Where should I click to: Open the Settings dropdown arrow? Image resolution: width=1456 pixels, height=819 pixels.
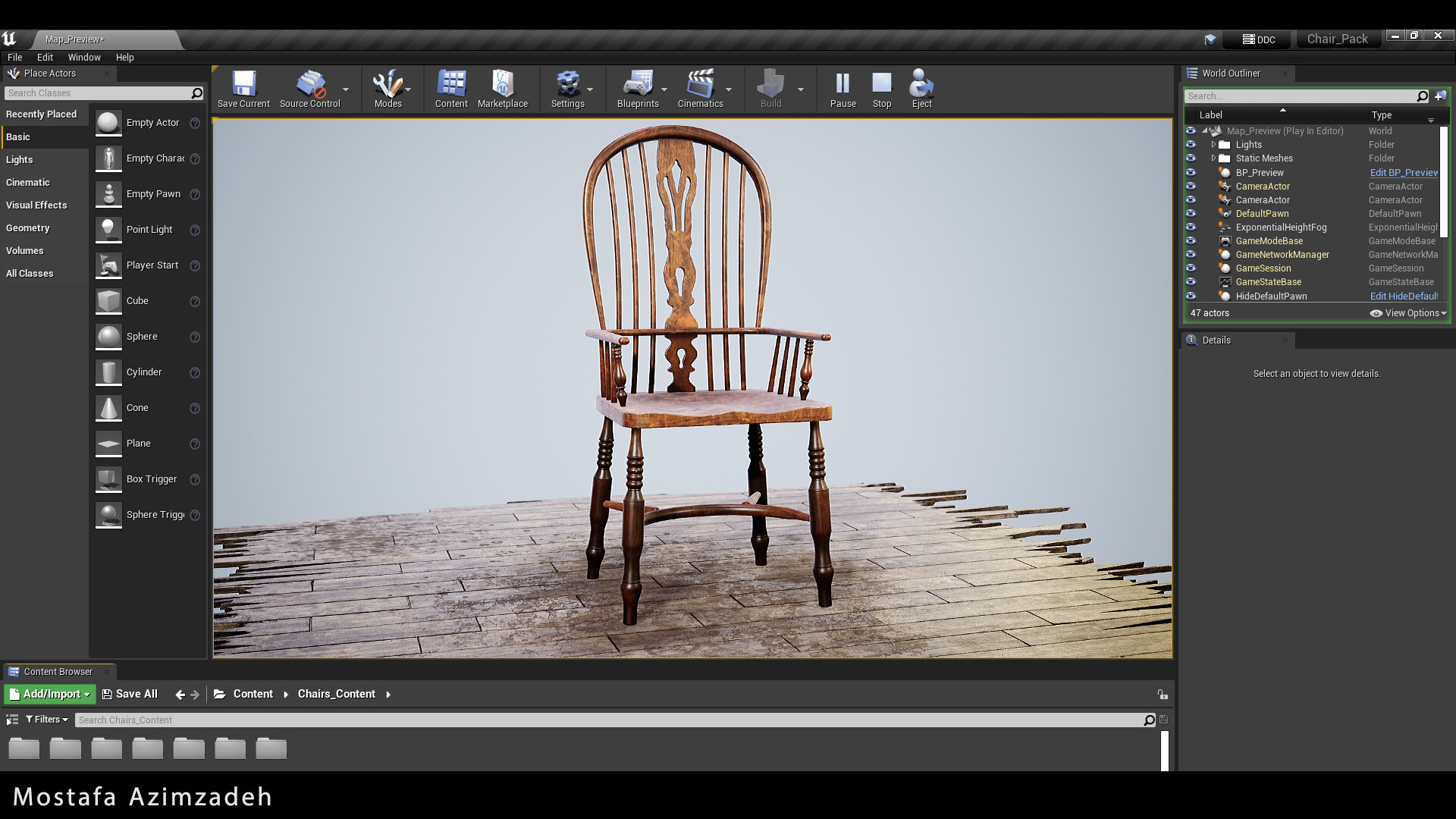[x=591, y=89]
